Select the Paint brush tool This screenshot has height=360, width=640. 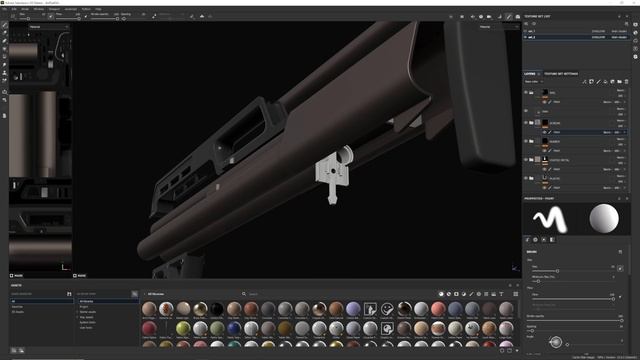pos(4,25)
